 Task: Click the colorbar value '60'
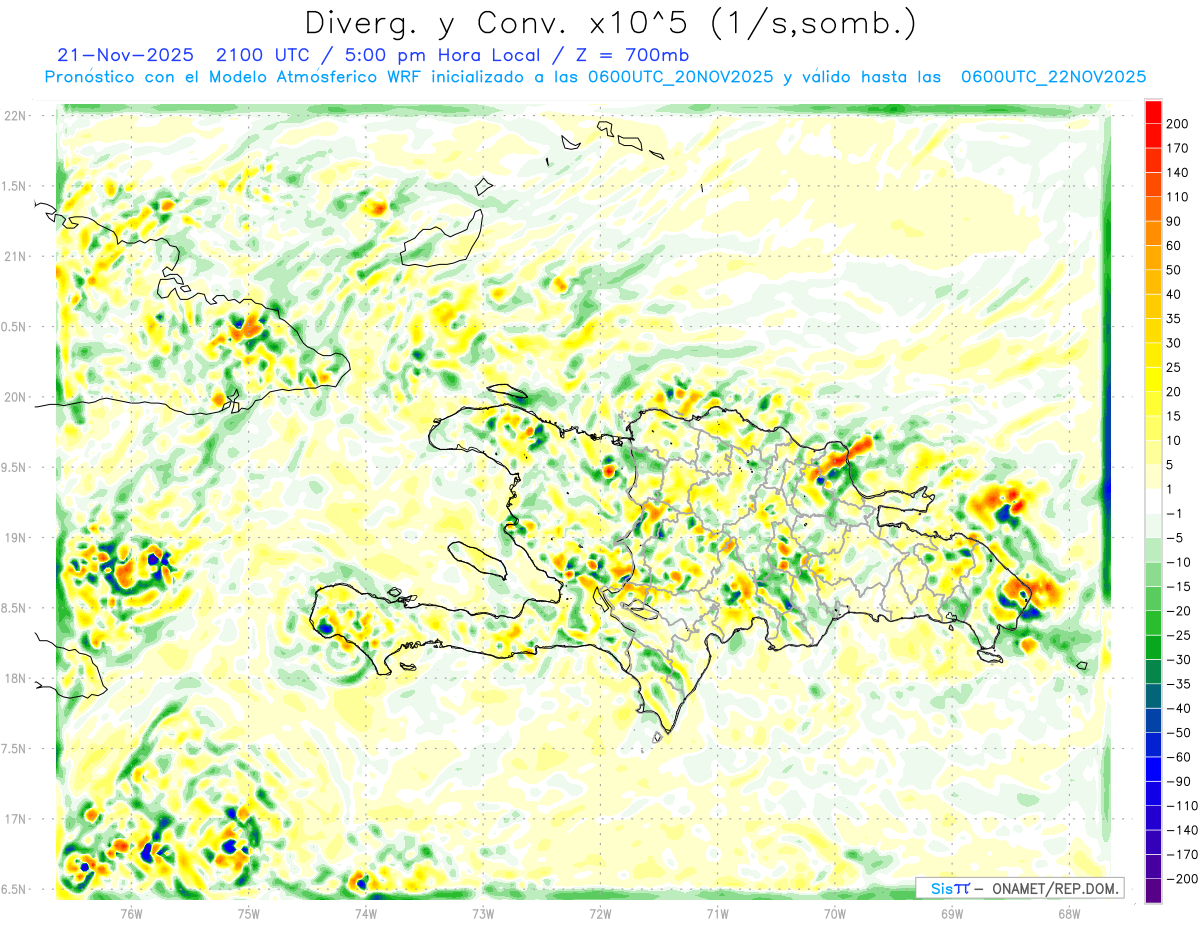point(1173,245)
